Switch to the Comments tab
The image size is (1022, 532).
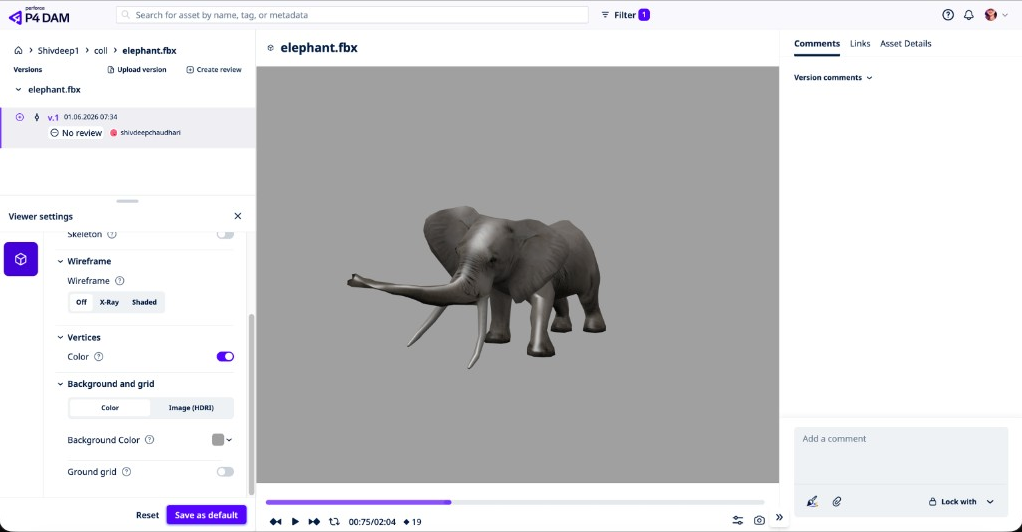click(817, 44)
